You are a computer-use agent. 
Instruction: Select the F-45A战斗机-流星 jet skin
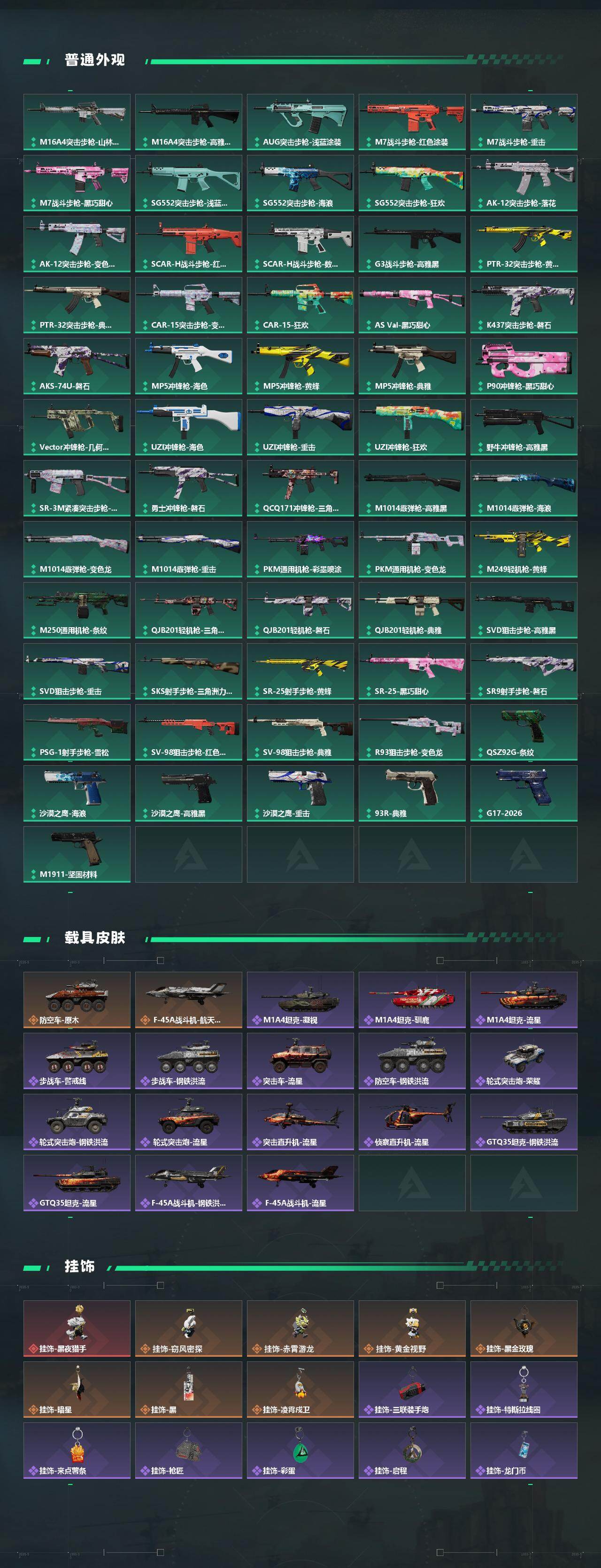[x=300, y=1183]
